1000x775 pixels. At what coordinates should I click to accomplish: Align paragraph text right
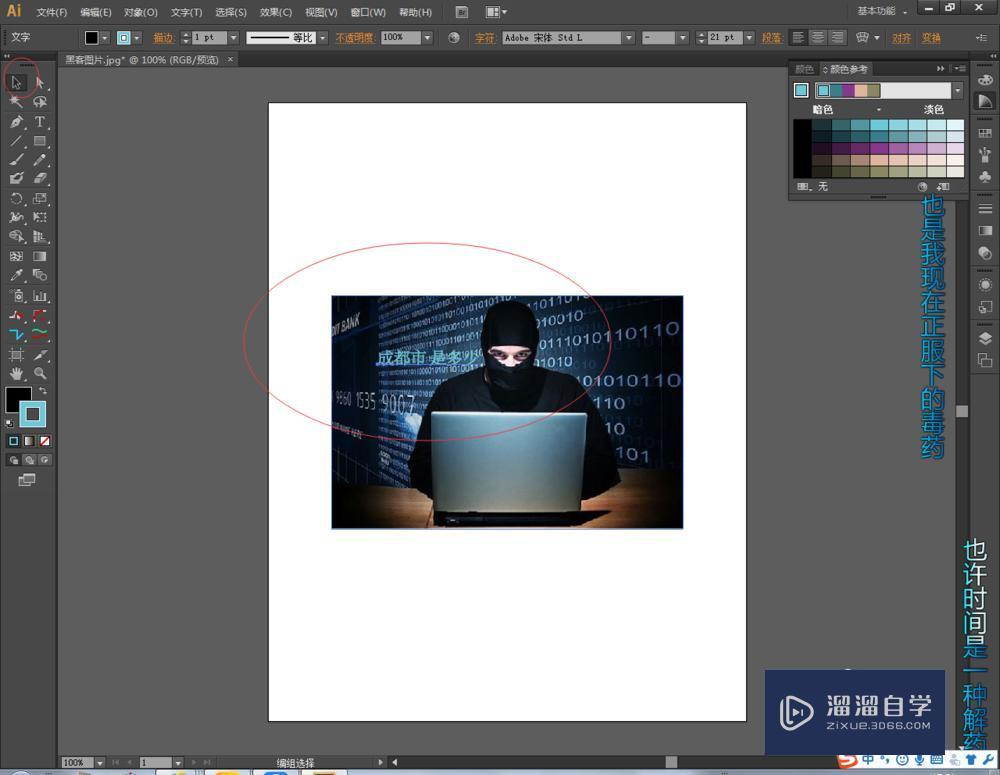(x=837, y=38)
